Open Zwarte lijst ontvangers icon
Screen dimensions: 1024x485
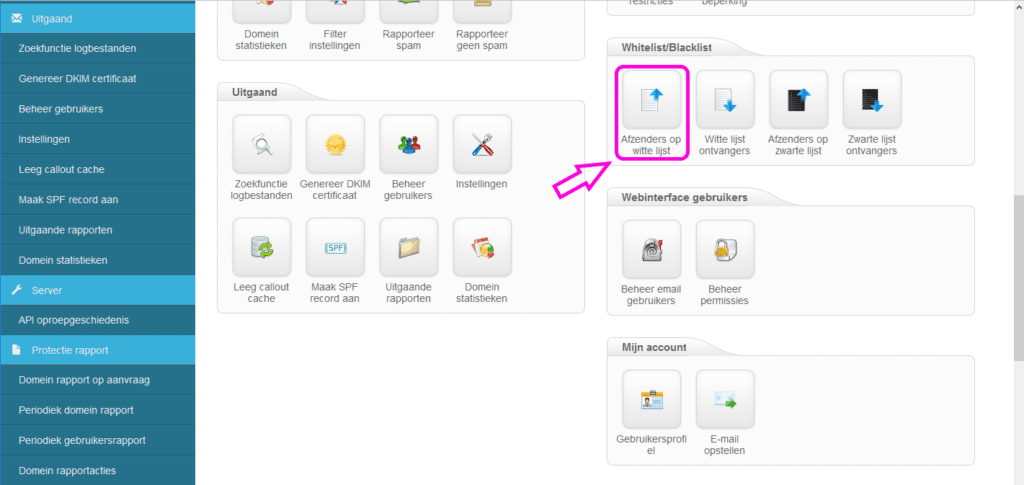pos(872,100)
